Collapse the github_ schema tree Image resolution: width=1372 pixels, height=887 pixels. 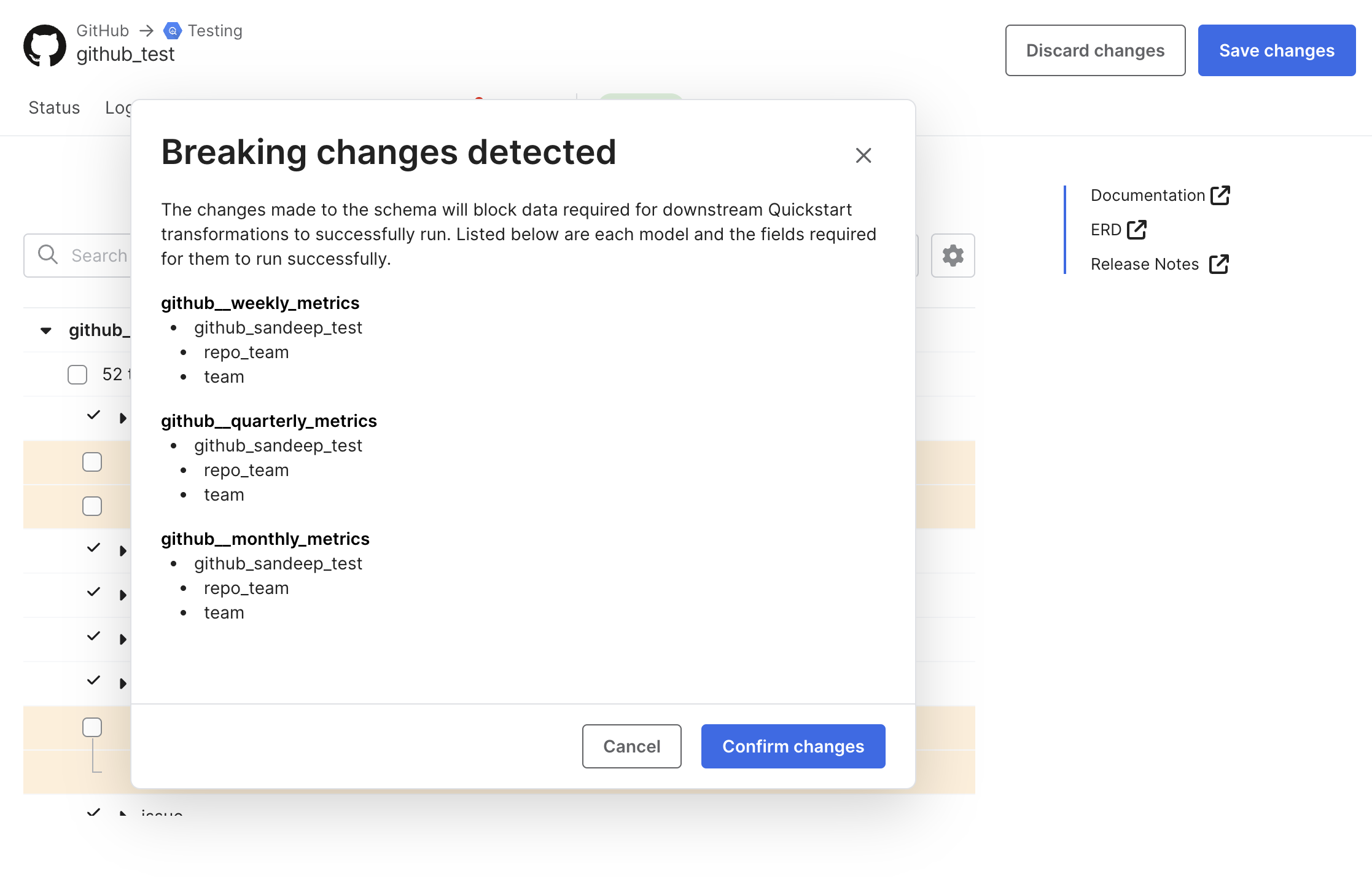point(46,330)
